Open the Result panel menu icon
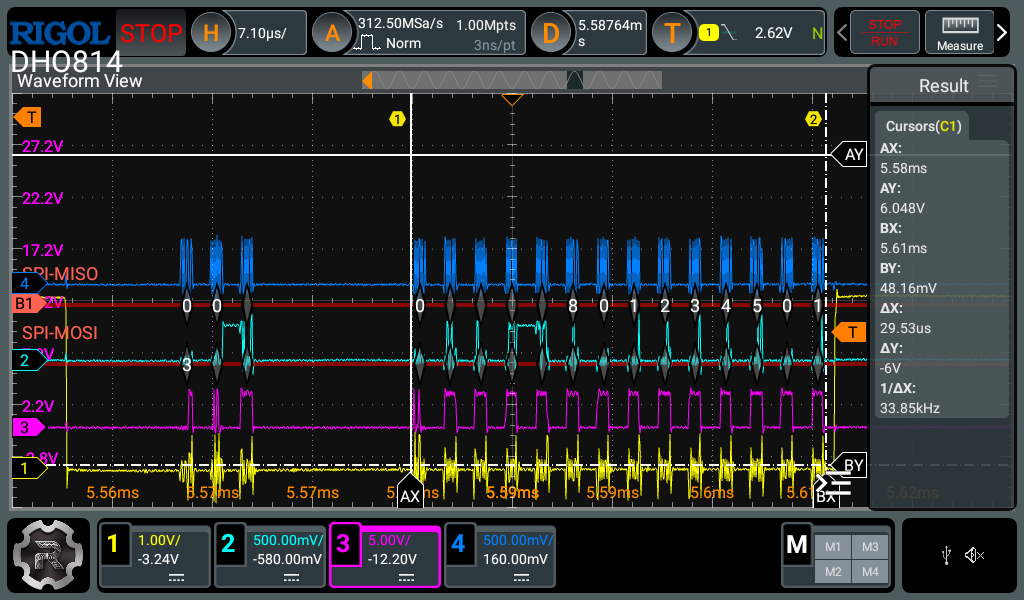This screenshot has height=600, width=1024. click(987, 81)
